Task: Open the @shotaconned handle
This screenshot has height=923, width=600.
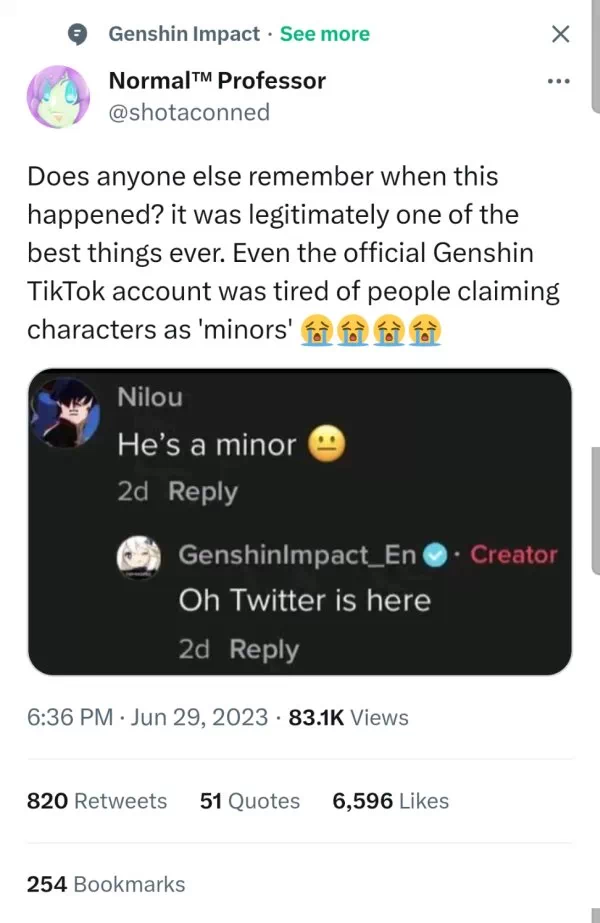Action: pyautogui.click(x=188, y=112)
